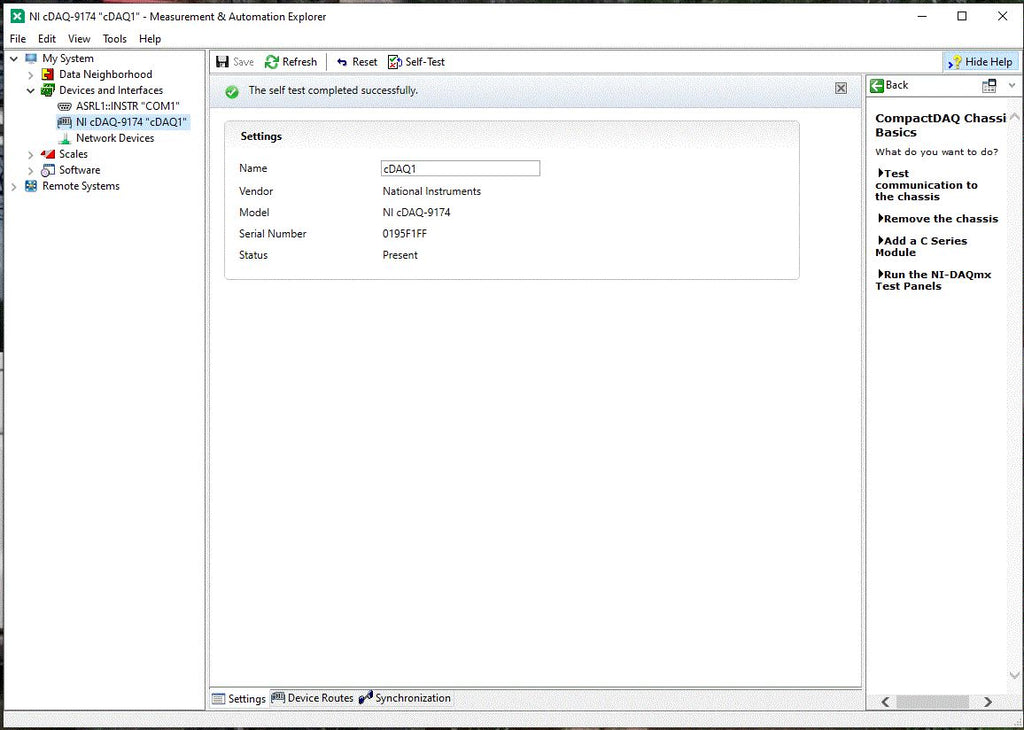The image size is (1024, 730).
Task: Open Test communication to the chassis help
Action: click(926, 185)
